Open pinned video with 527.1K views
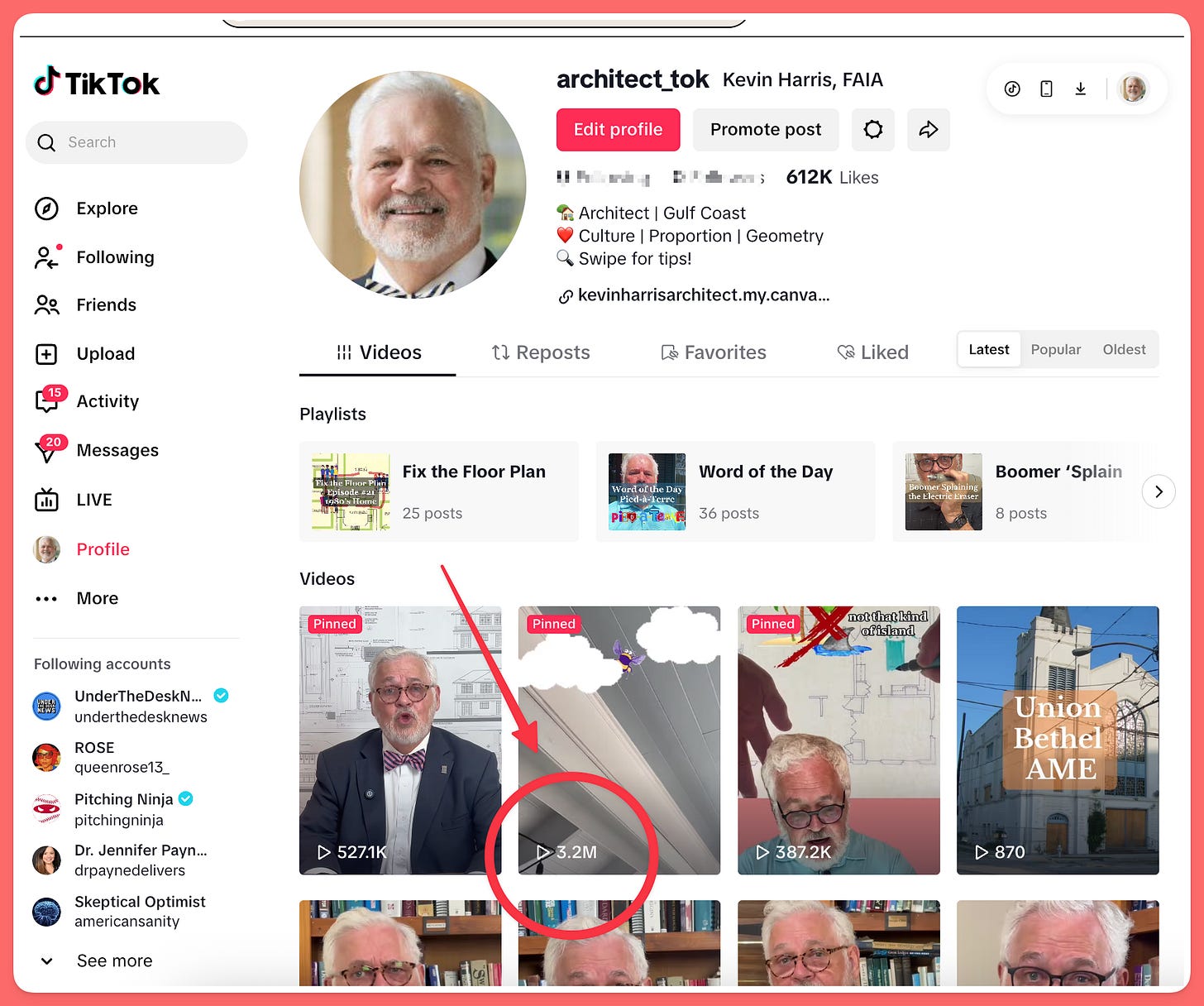This screenshot has width=1204, height=1006. point(400,740)
